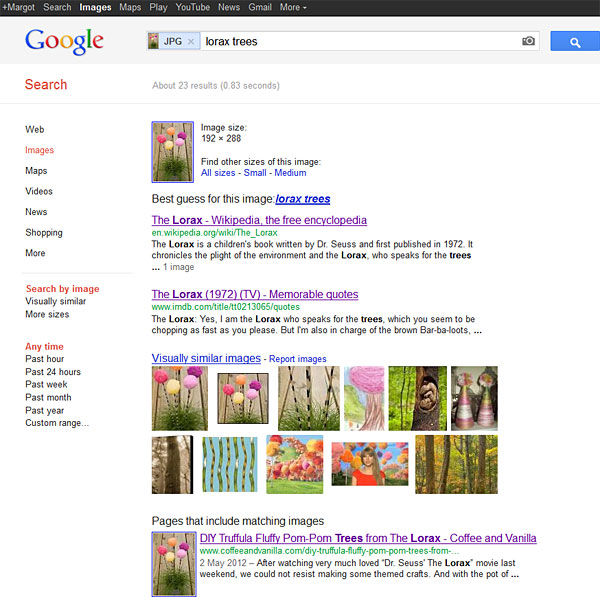600x597 pixels.
Task: Open bordered pom-pom trees similar image
Action: 243,398
